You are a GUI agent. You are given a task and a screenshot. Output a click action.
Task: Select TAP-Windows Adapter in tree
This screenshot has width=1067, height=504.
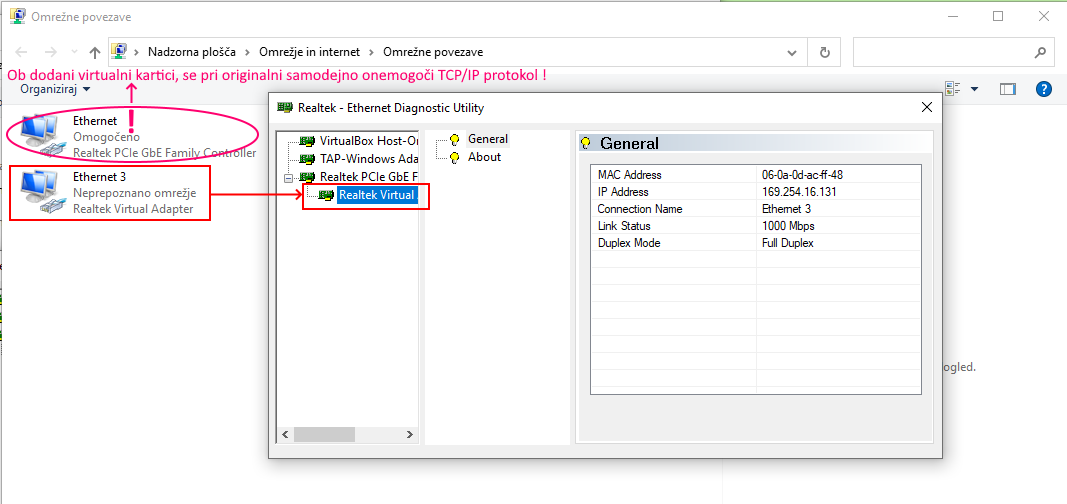click(x=368, y=159)
